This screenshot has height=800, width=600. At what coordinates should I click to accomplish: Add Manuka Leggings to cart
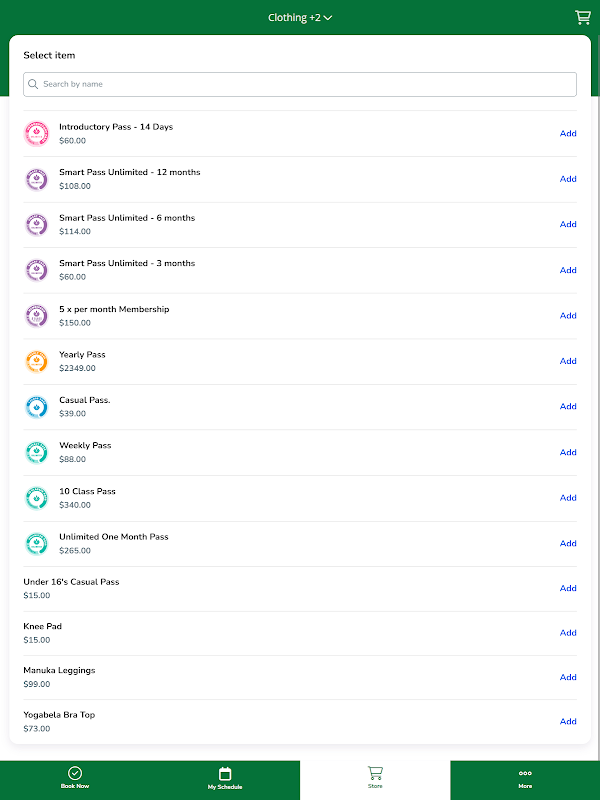point(568,677)
